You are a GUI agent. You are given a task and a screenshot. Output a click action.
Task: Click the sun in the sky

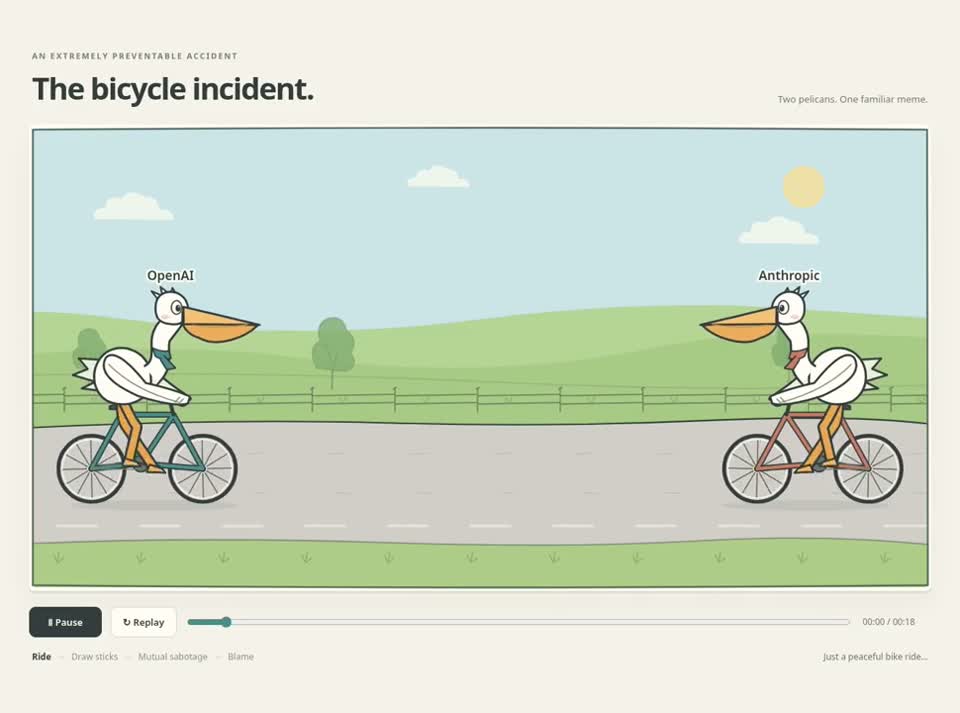click(803, 187)
